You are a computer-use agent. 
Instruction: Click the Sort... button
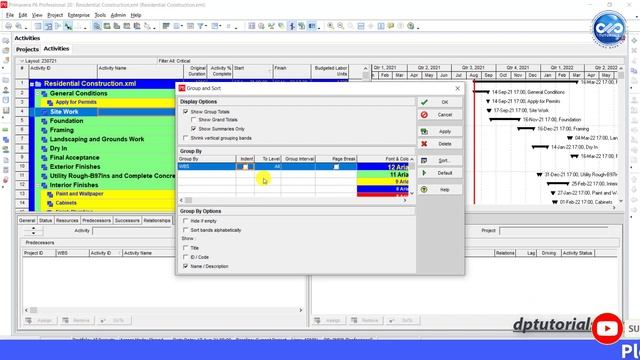(x=440, y=160)
